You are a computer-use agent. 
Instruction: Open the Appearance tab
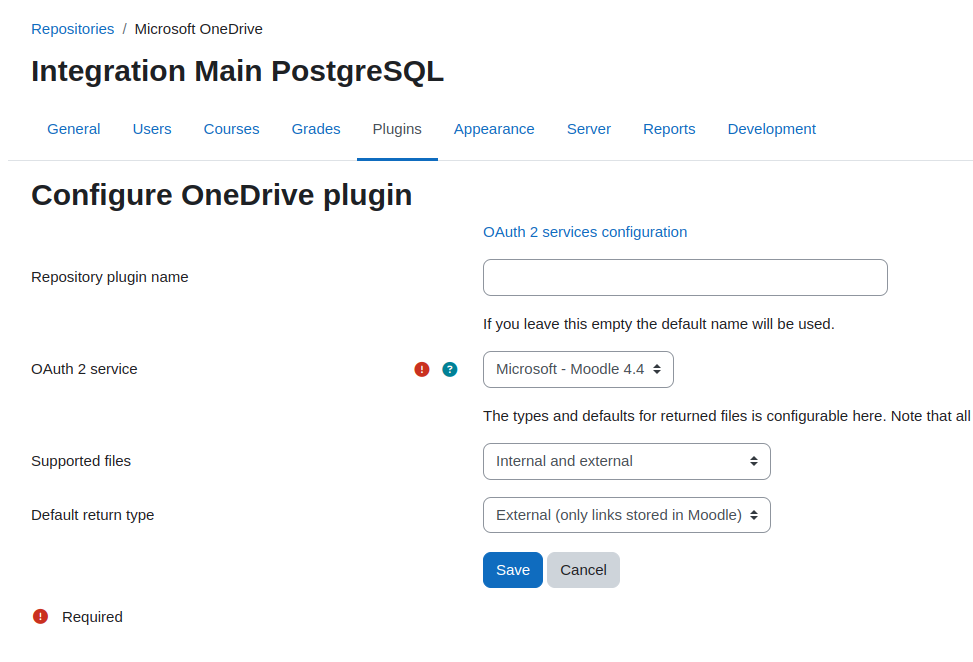click(x=494, y=129)
